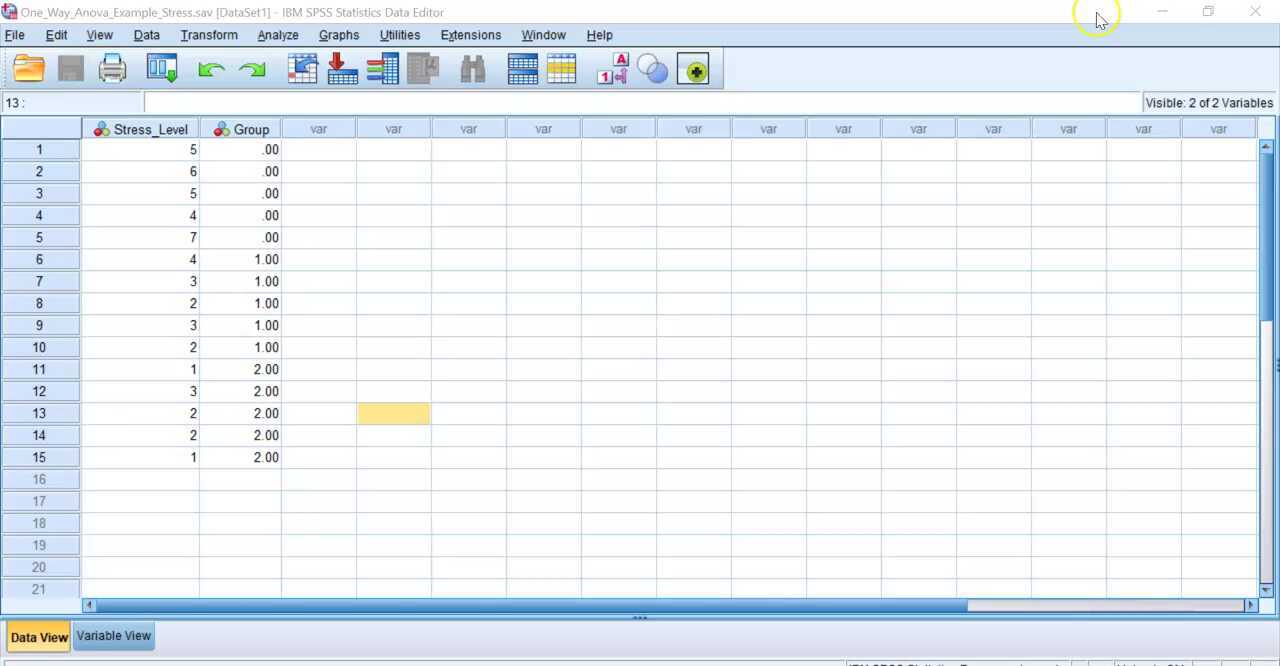Open the Find tool (binoculars icon)

click(471, 68)
